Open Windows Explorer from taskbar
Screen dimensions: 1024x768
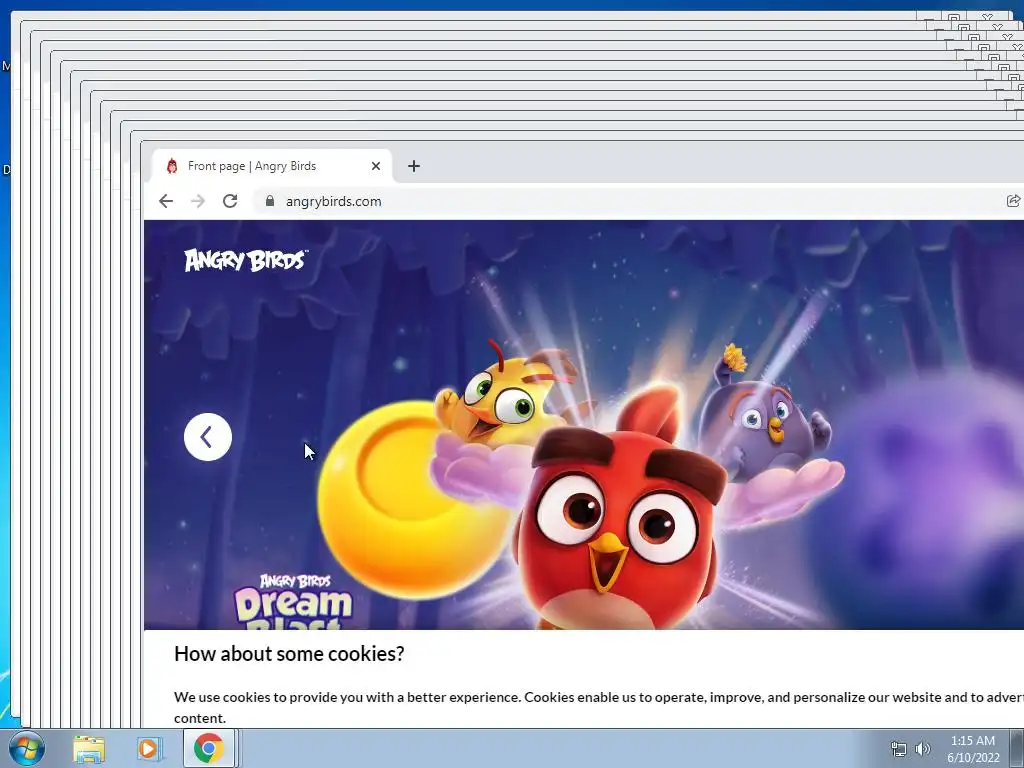(x=88, y=748)
